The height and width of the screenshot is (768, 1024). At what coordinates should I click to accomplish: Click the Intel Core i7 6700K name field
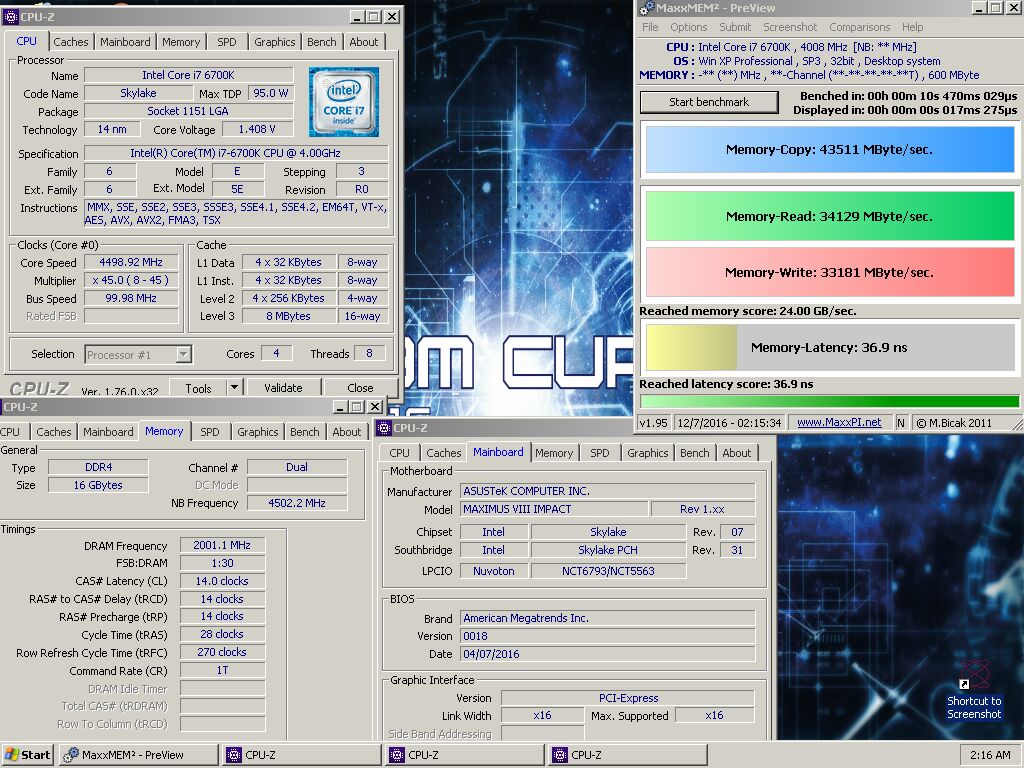[x=188, y=75]
